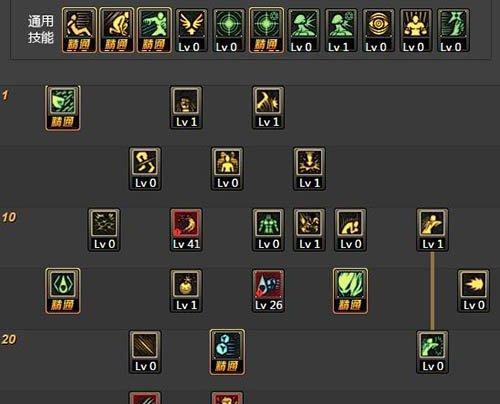
Task: Click the red Lv 41 skill icon
Action: pyautogui.click(x=186, y=230)
